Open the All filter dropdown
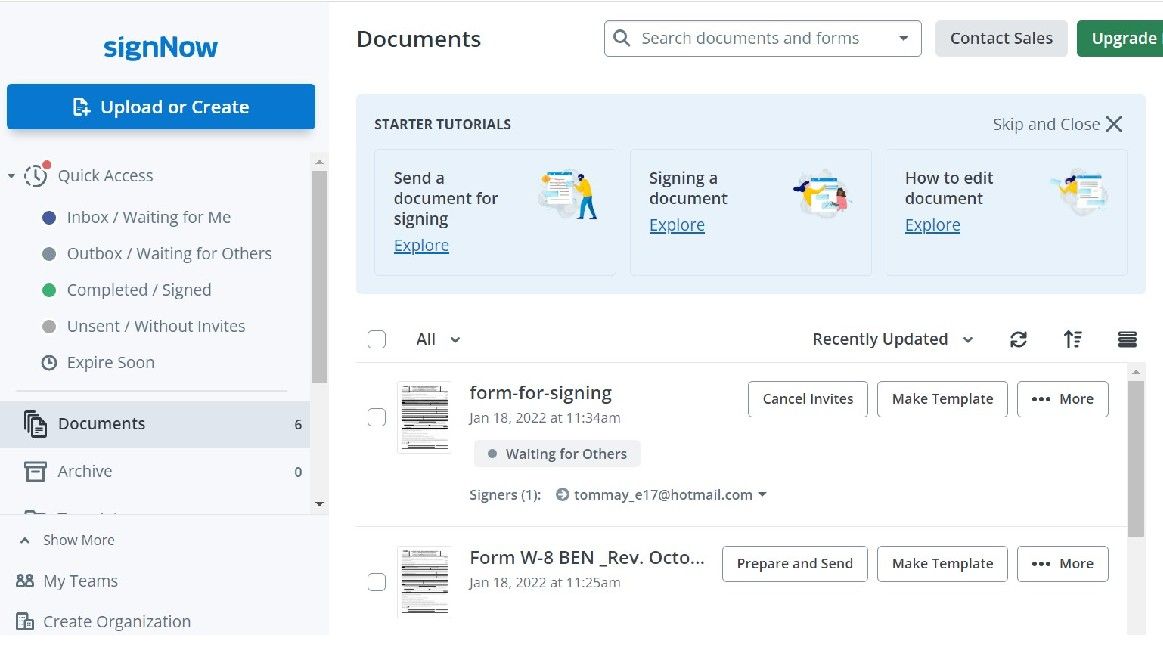This screenshot has height=654, width=1163. (438, 339)
